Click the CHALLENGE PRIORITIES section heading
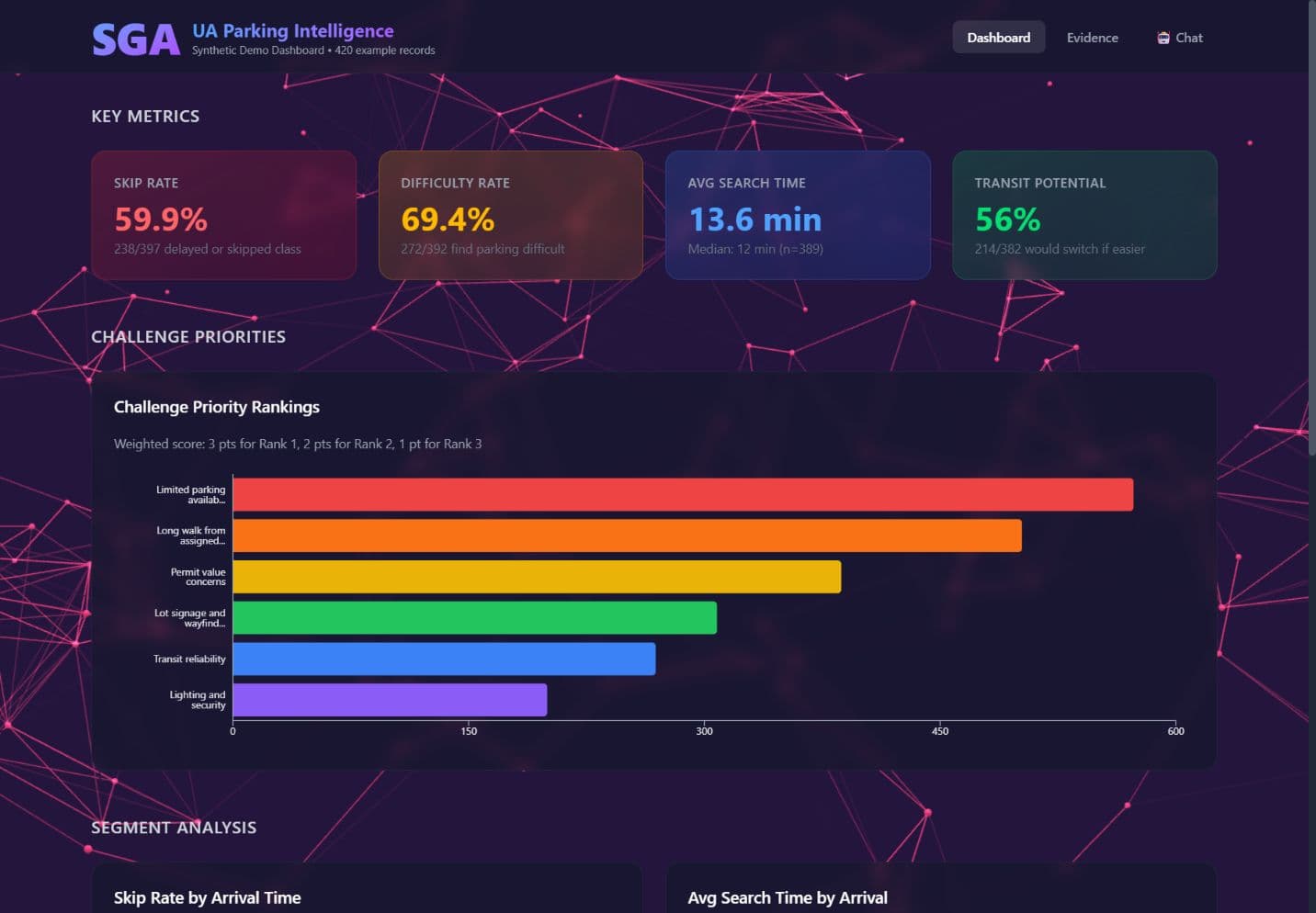Screen dimensions: 1316x913 tap(188, 336)
